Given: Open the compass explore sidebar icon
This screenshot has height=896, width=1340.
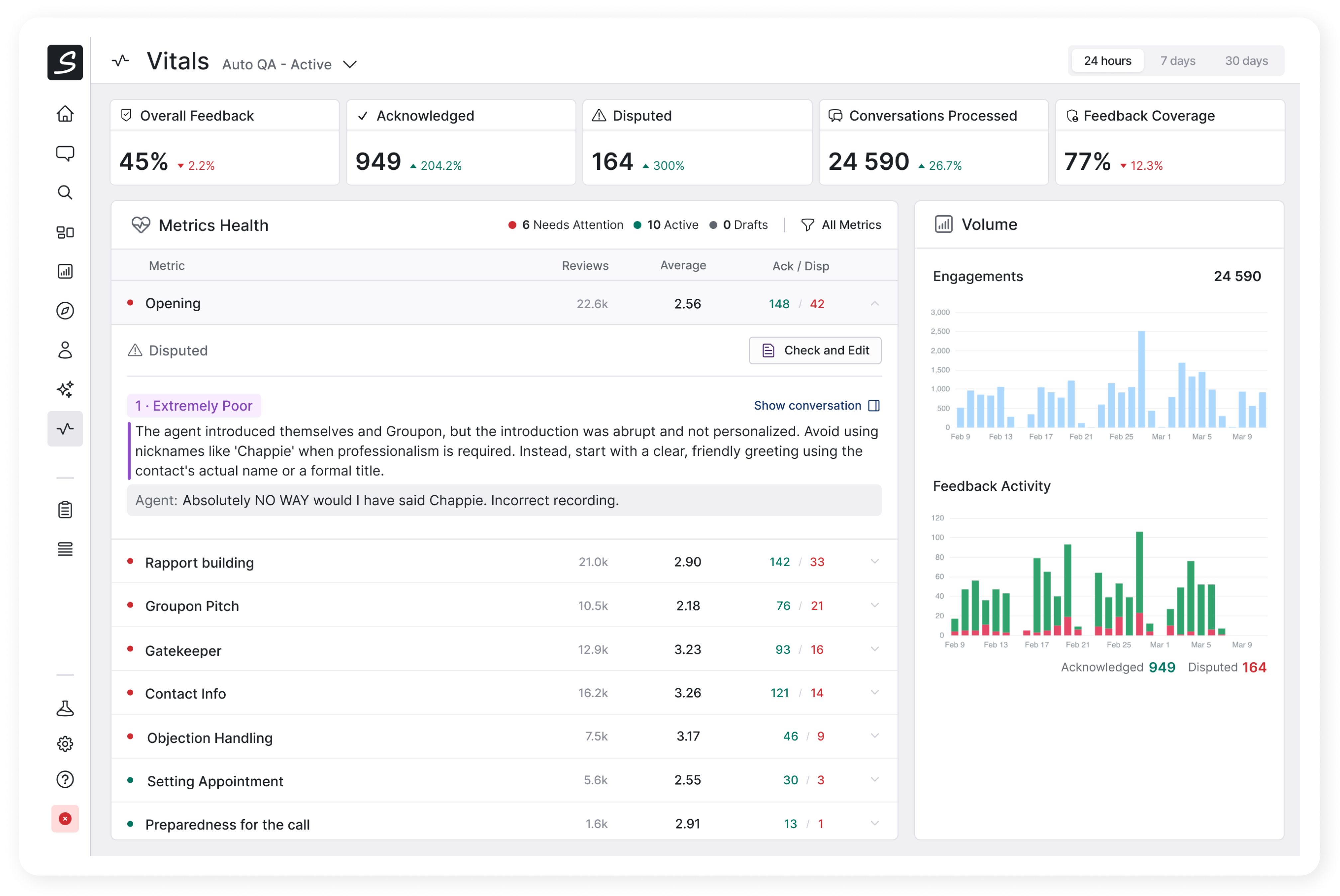Looking at the screenshot, I should [65, 311].
